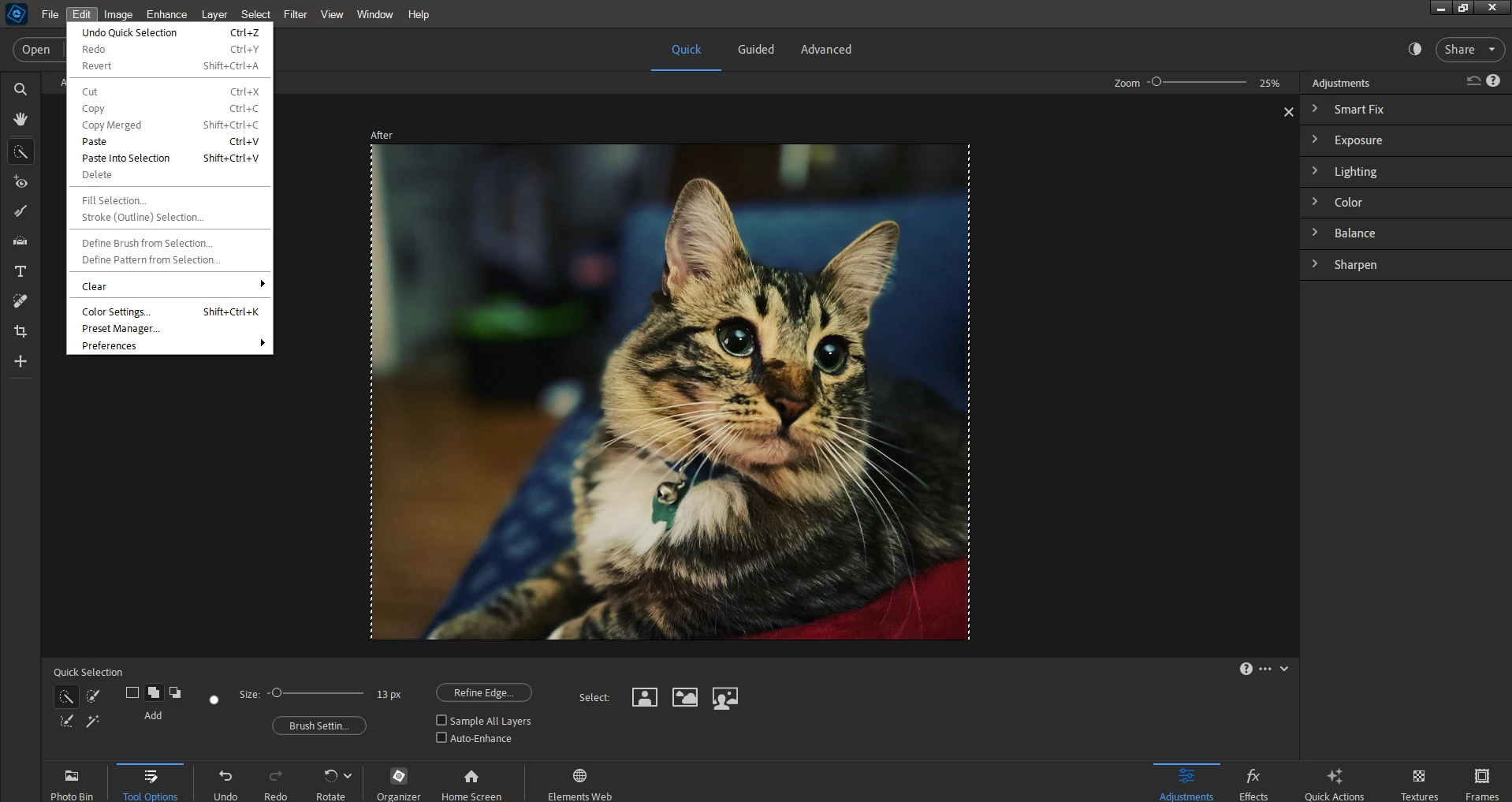Open the Effects panel
The image size is (1512, 802).
click(1253, 783)
